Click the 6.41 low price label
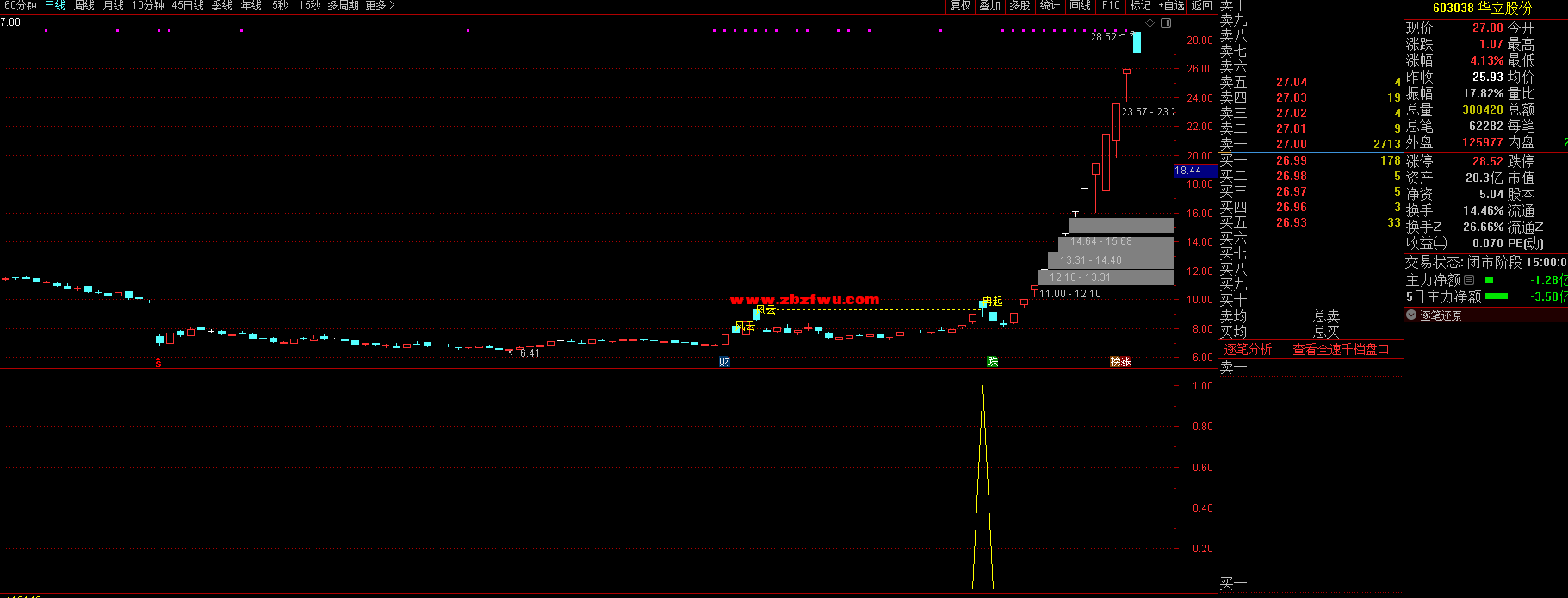 coord(530,353)
